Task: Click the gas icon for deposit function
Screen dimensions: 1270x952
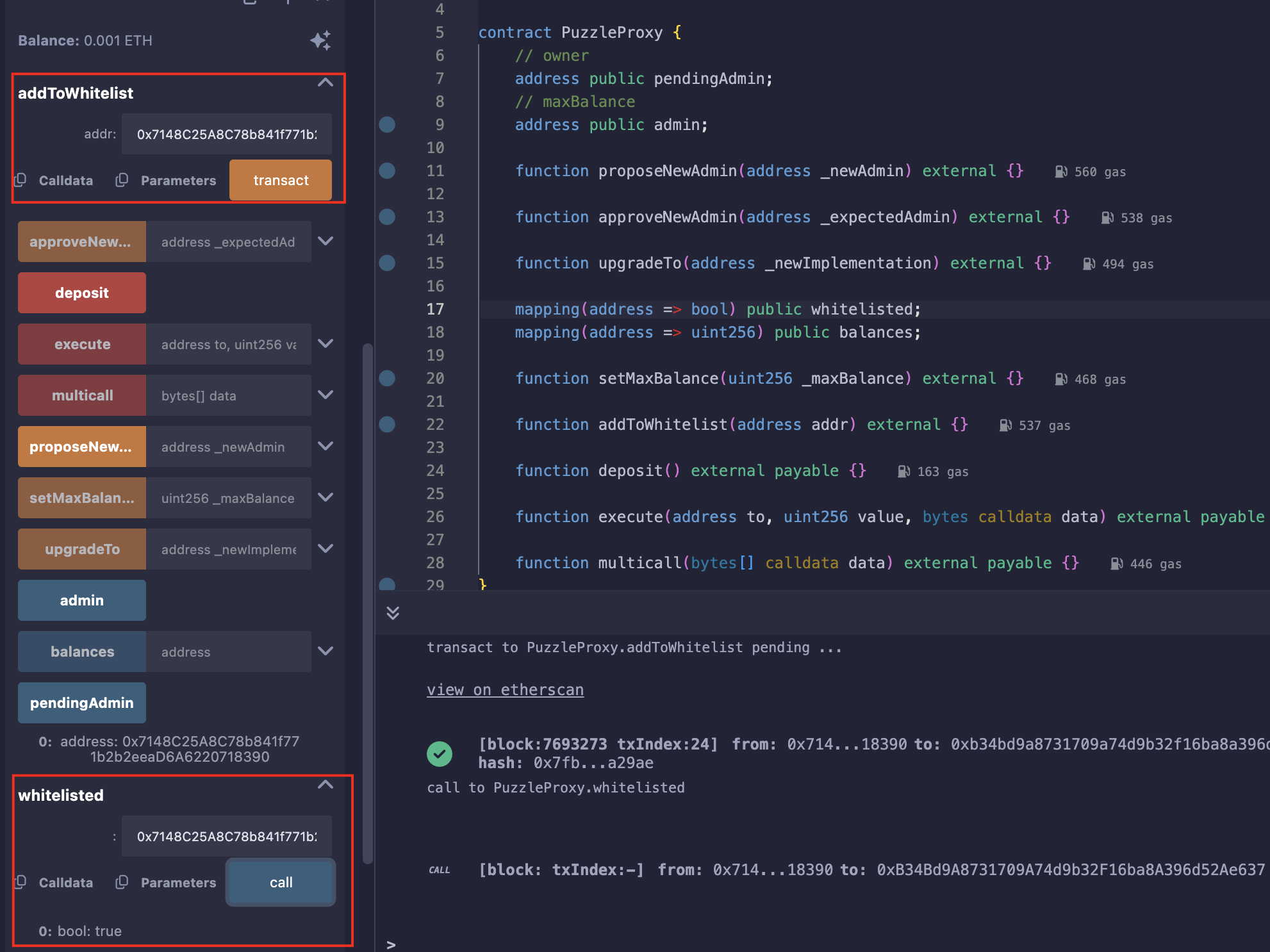Action: [903, 472]
